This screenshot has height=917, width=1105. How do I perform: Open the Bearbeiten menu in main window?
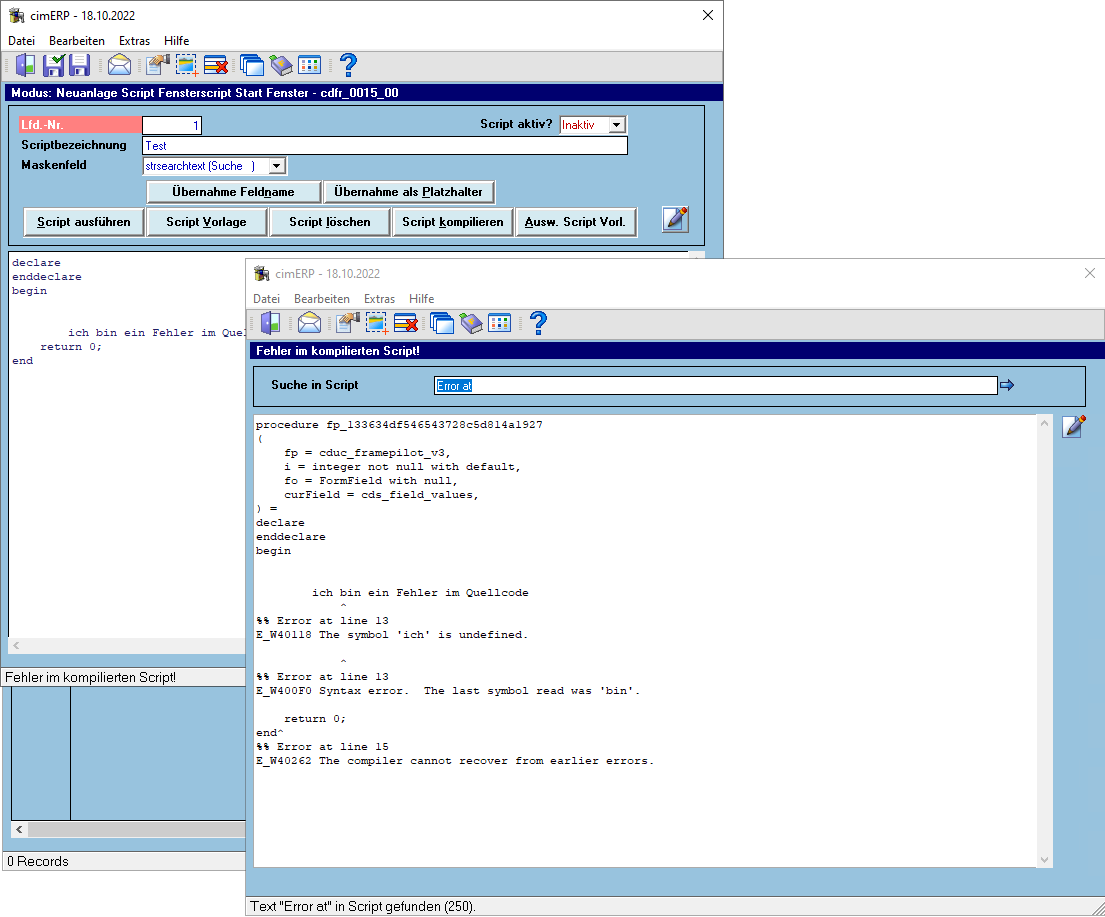click(x=77, y=41)
